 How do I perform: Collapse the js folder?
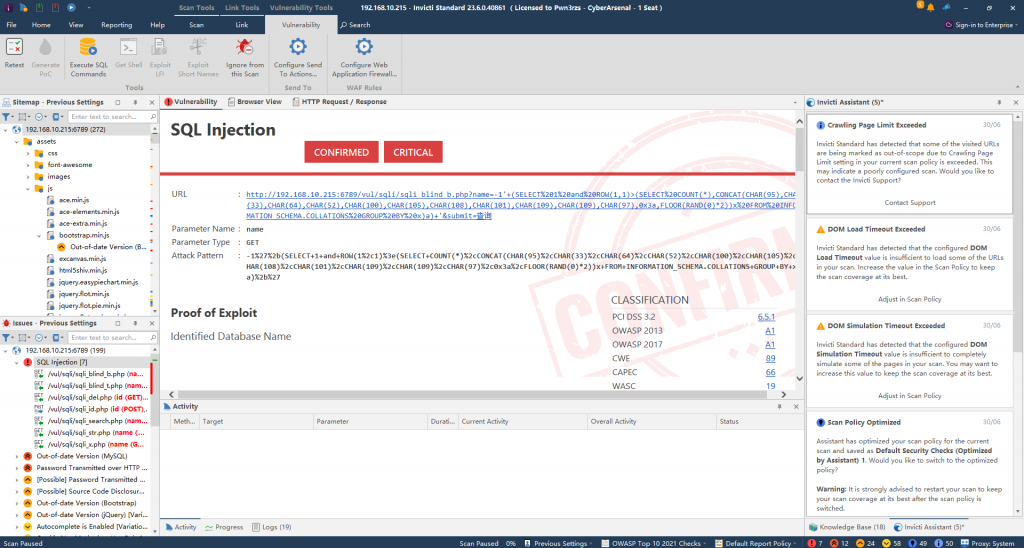pos(28,188)
